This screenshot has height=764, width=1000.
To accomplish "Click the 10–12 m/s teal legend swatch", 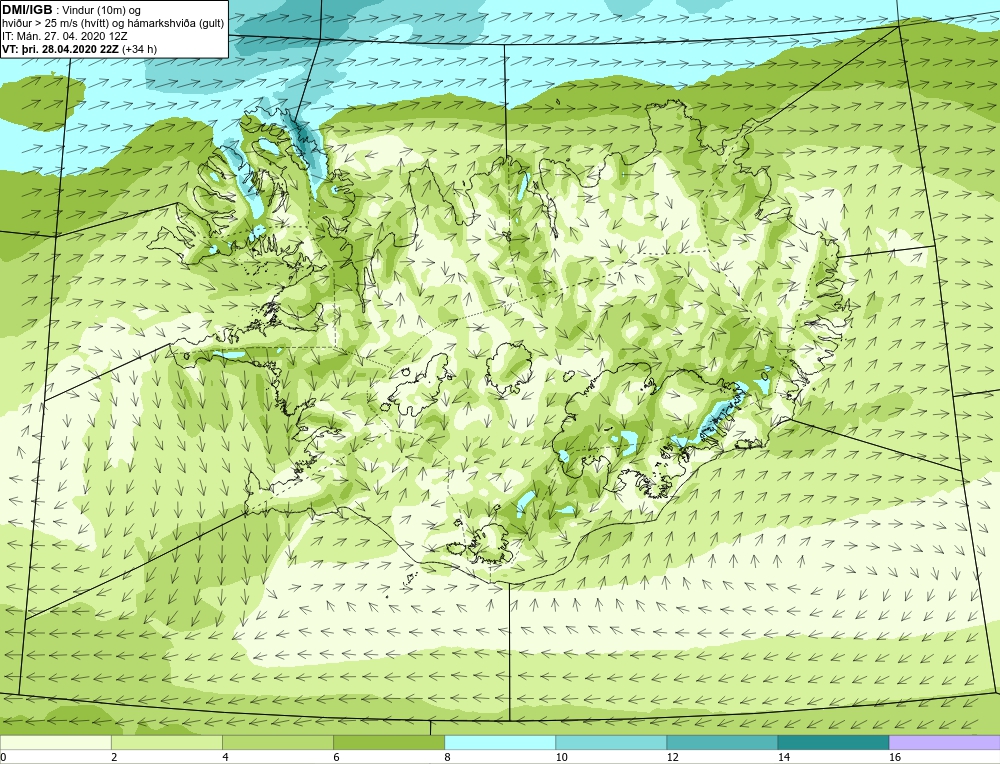I will point(611,742).
